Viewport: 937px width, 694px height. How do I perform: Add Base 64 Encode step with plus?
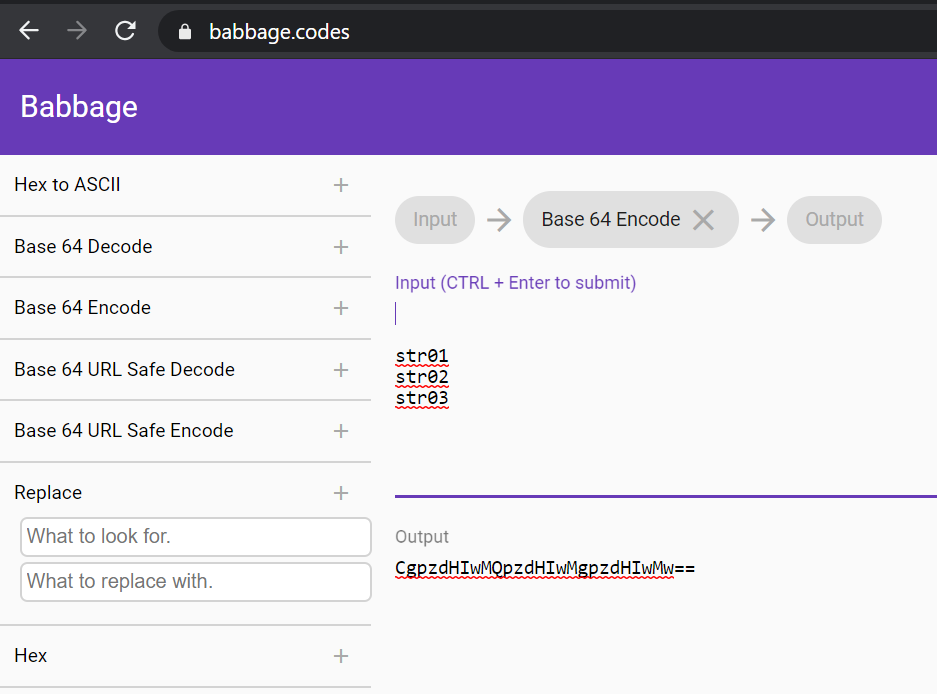(x=341, y=308)
